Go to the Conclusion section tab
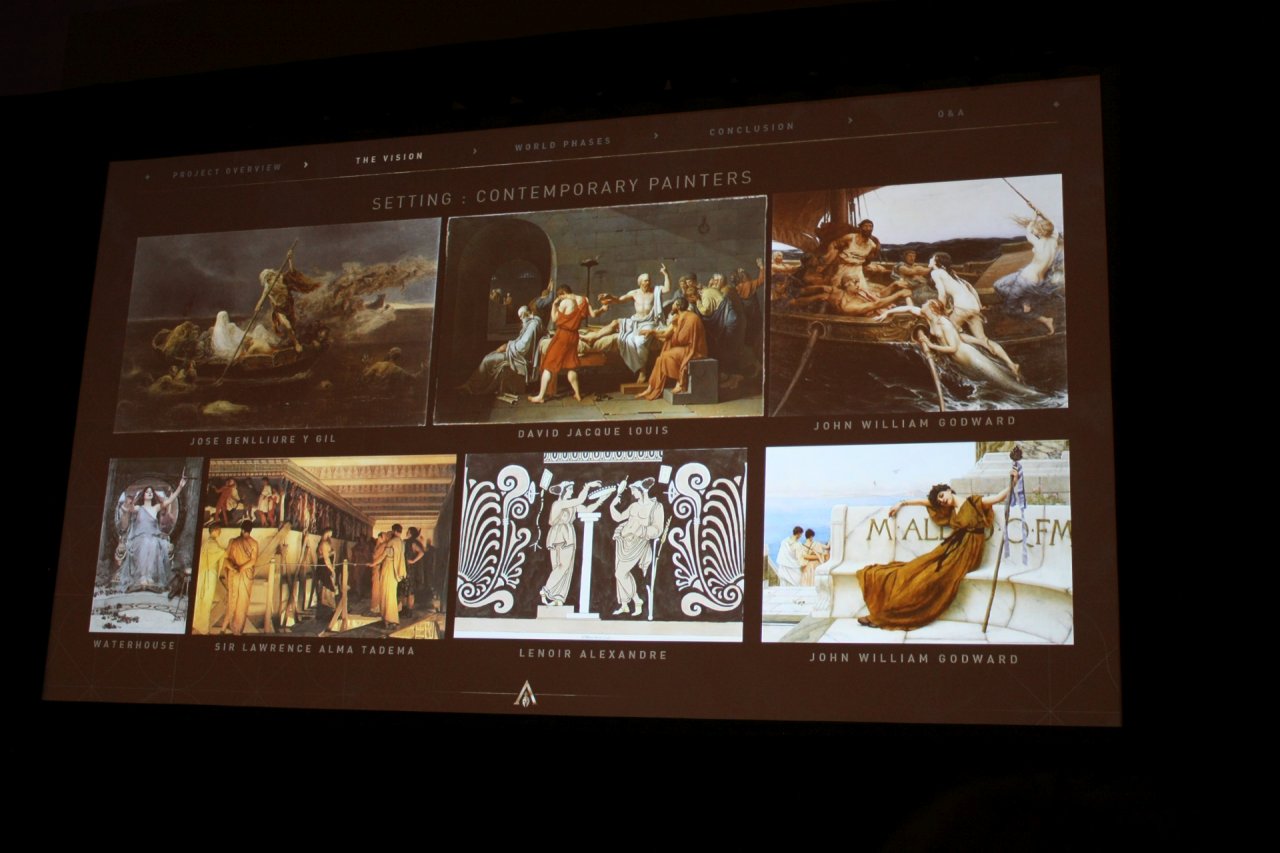 751,129
